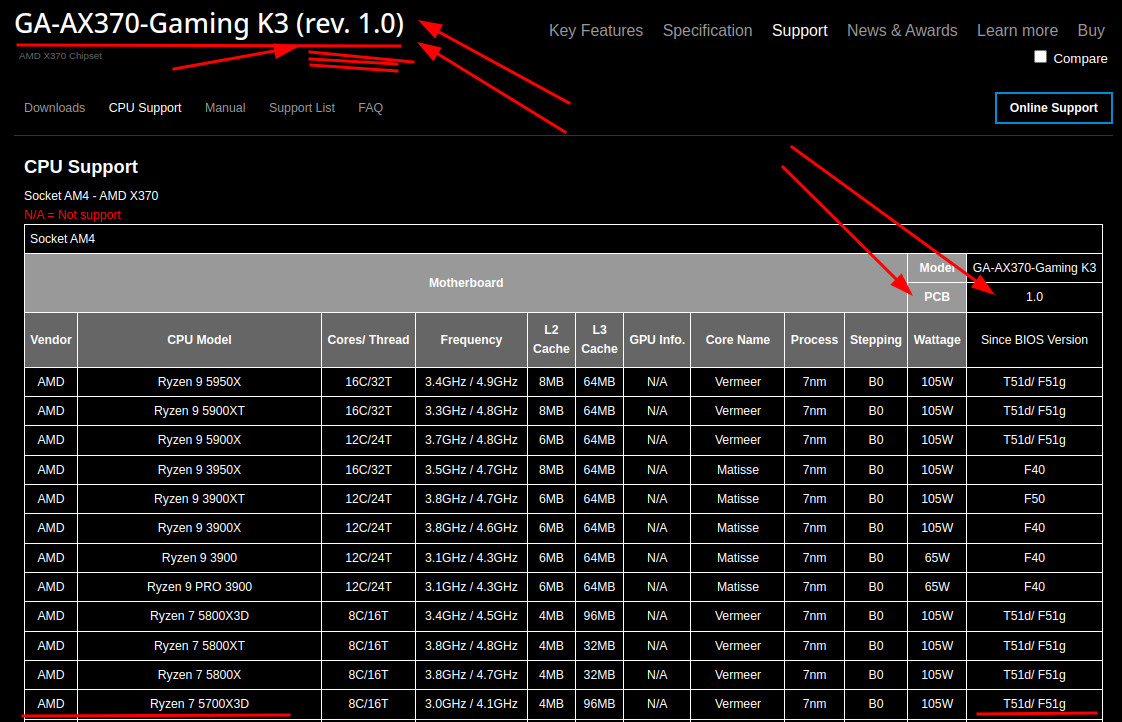Click the Motherboard header cell
The height and width of the screenshot is (722, 1122).
click(466, 283)
